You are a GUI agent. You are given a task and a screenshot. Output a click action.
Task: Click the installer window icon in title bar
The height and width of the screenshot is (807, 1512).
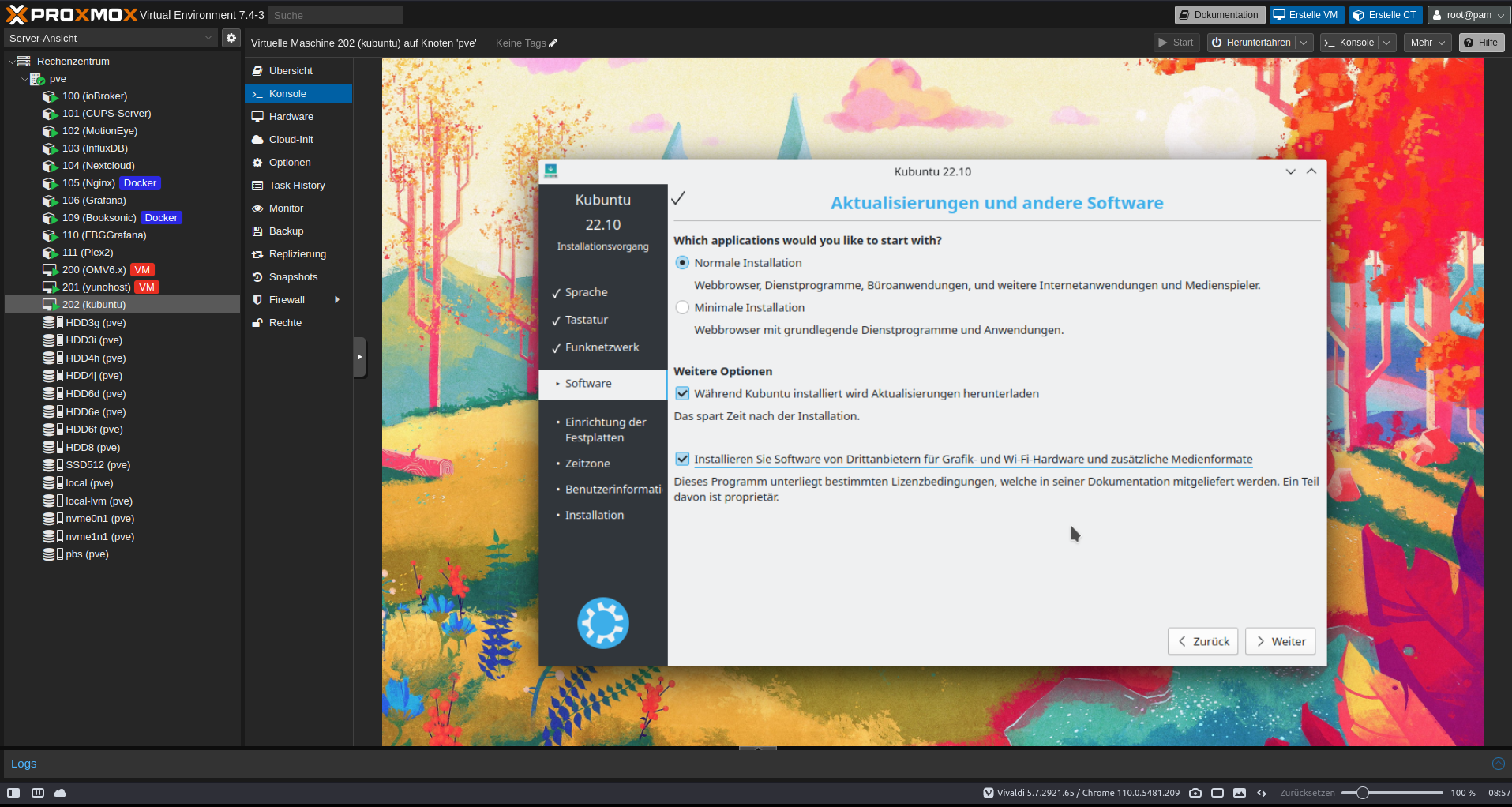pos(551,171)
